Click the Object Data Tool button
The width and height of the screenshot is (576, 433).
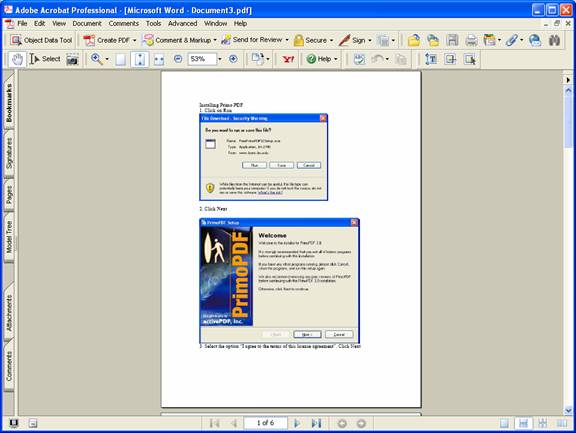click(42, 40)
